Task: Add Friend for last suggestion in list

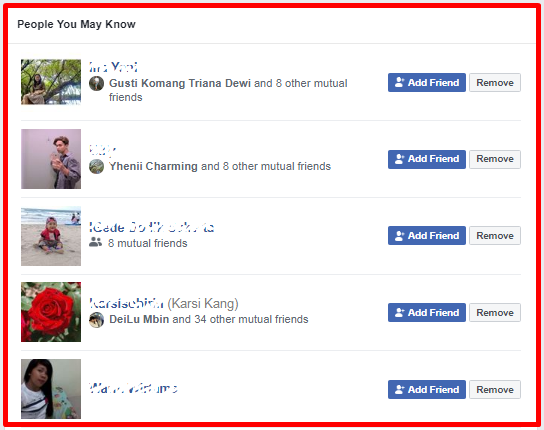Action: (x=427, y=389)
